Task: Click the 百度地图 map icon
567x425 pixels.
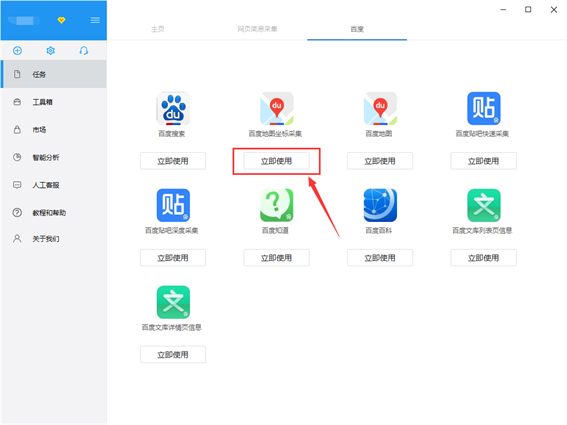Action: click(380, 109)
